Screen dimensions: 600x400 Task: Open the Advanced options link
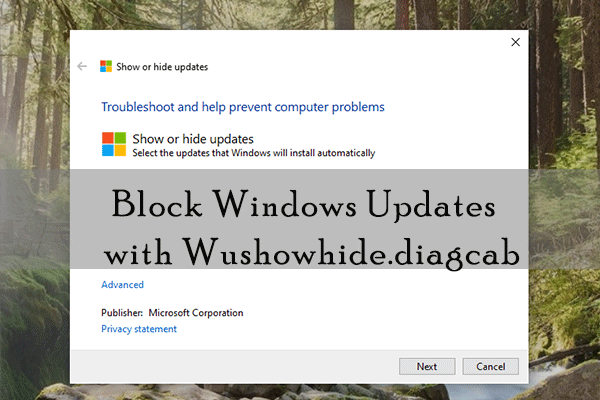point(123,285)
